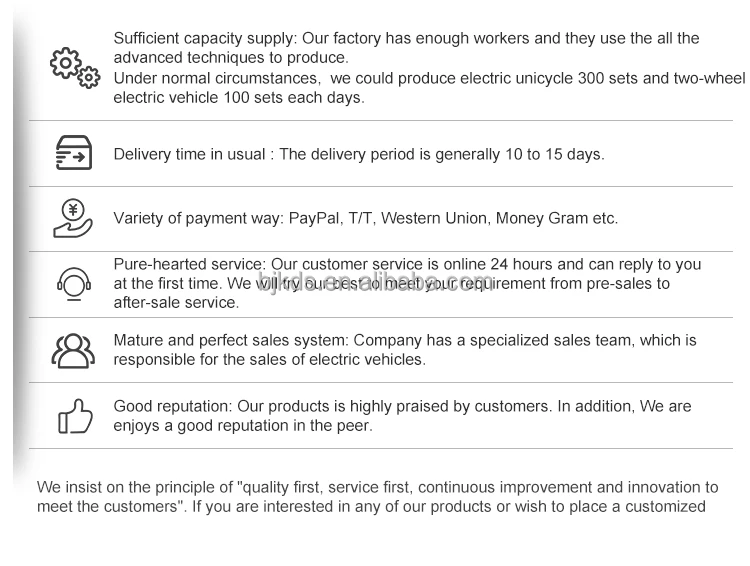The height and width of the screenshot is (566, 750).
Task: Click the customer service headset icon
Action: click(x=73, y=284)
